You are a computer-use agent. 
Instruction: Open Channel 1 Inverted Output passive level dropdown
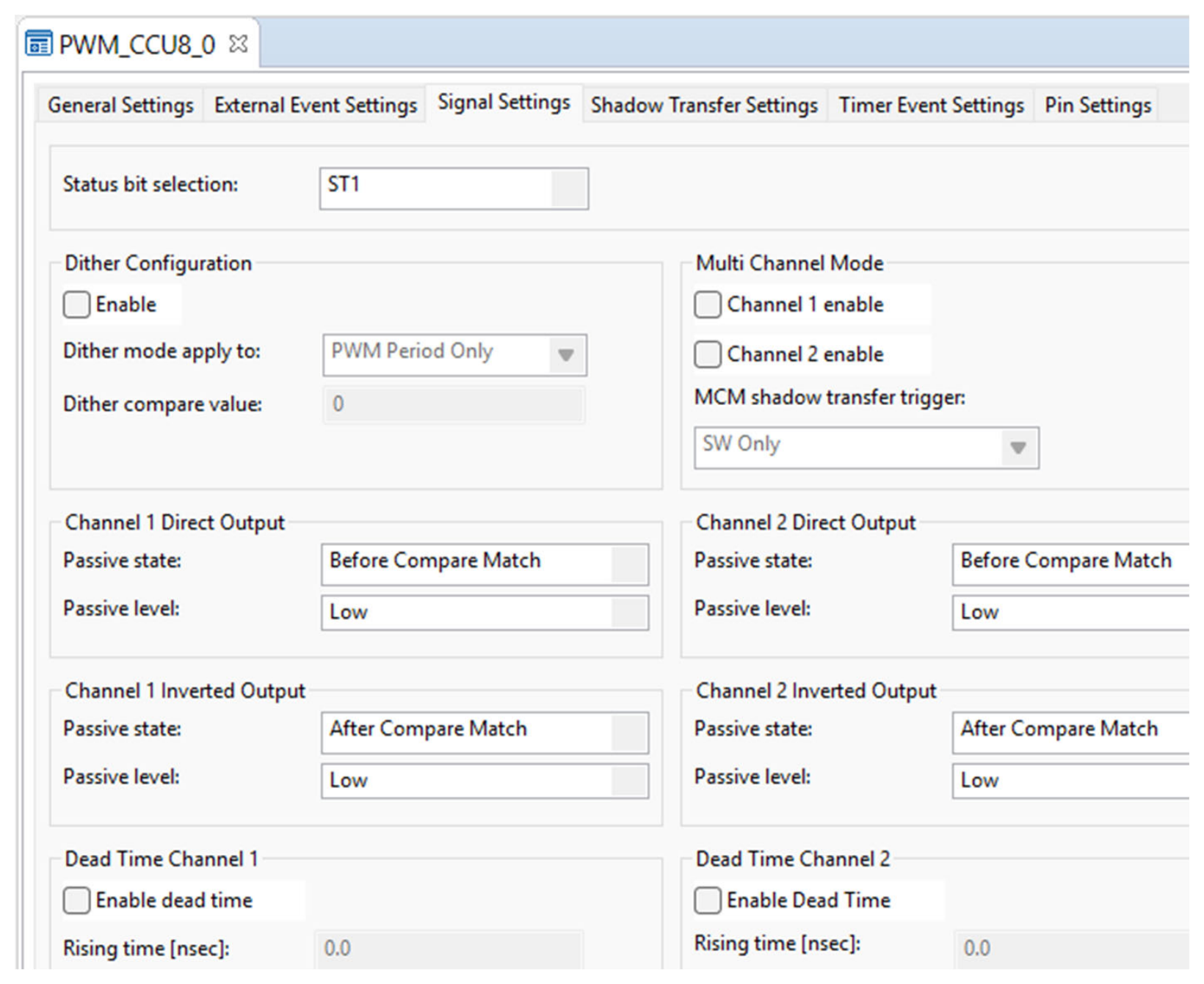click(485, 781)
